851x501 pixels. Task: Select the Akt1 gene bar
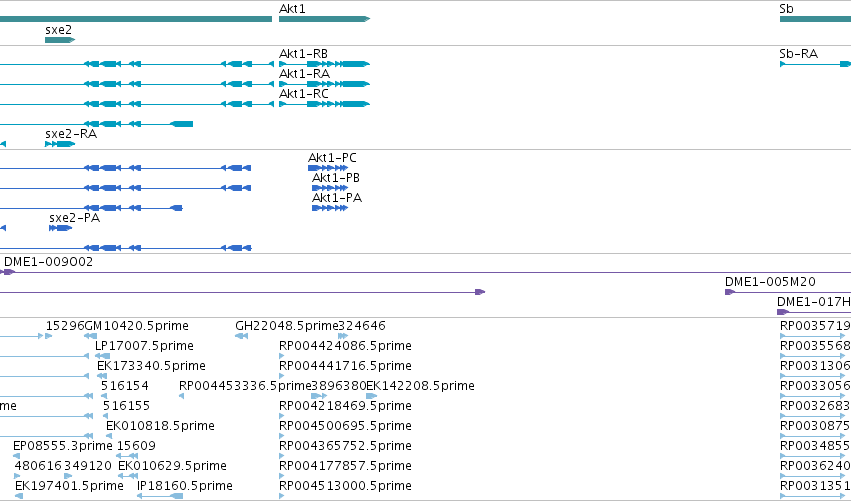324,19
